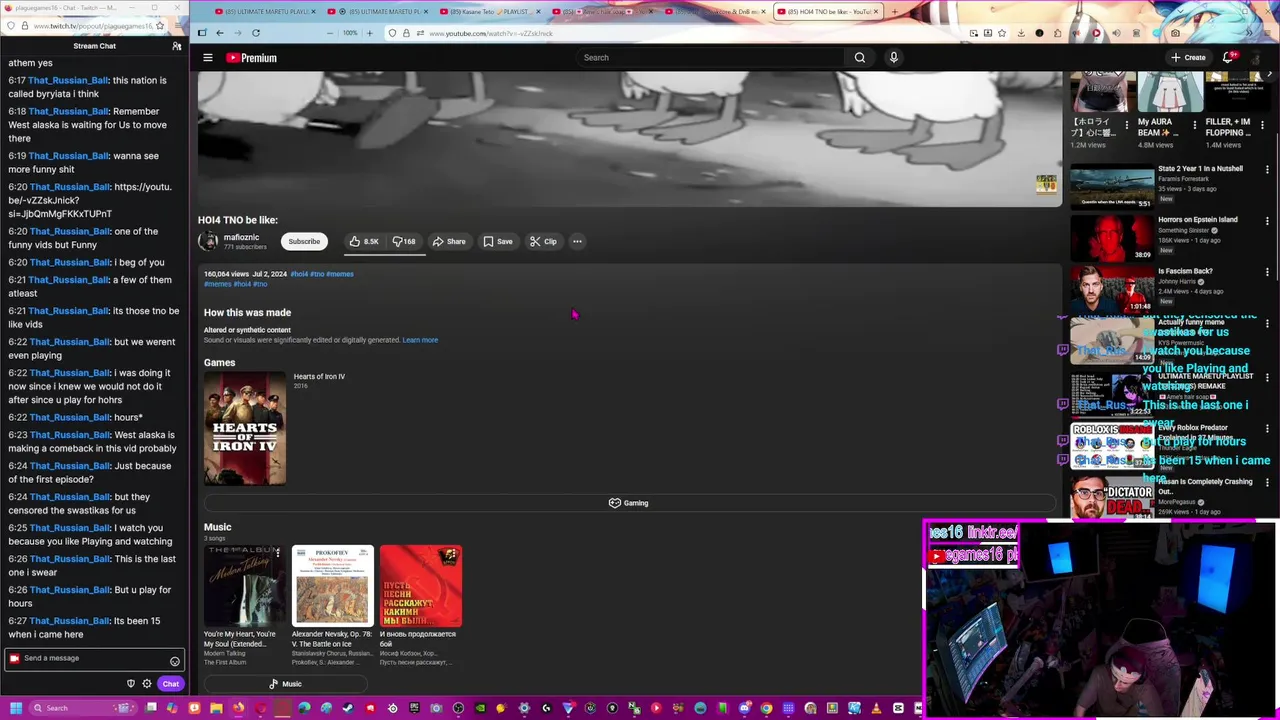Screen dimensions: 1280x720
Task: Reload the browser page
Action: point(256,33)
